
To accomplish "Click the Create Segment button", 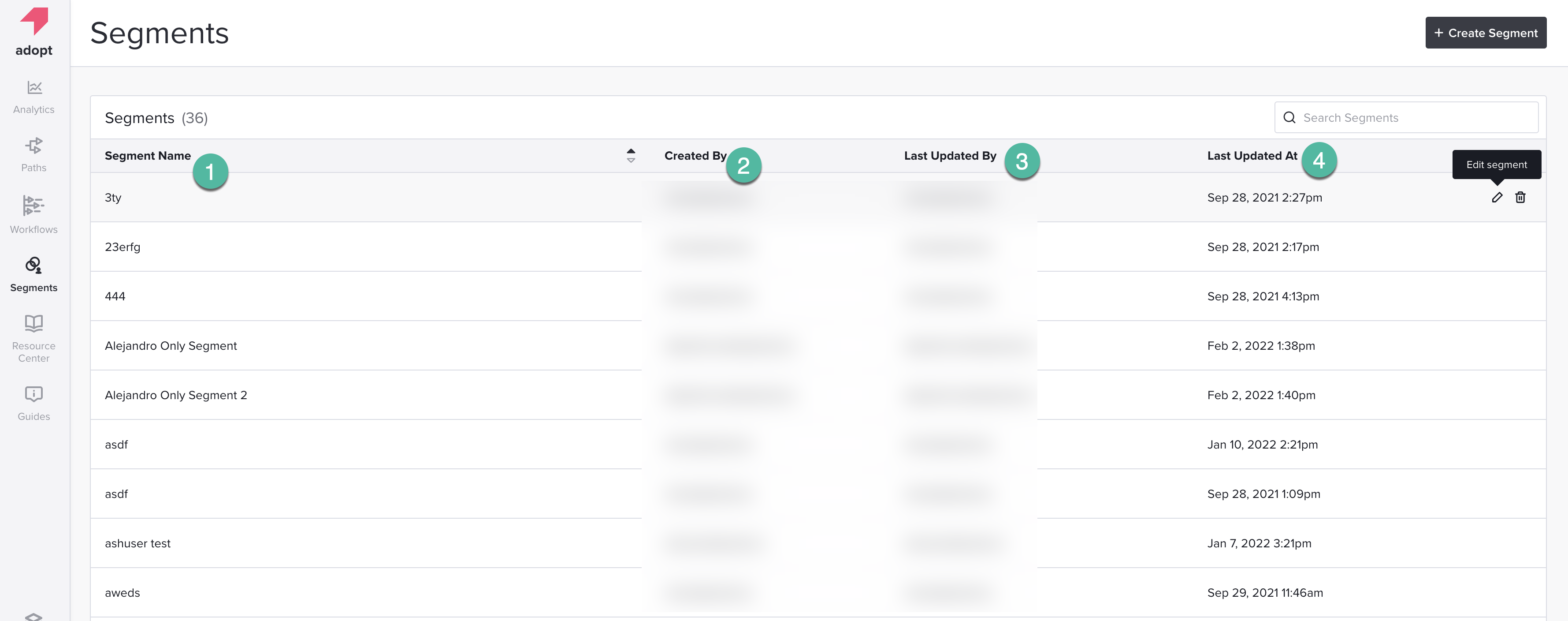I will pos(1485,32).
